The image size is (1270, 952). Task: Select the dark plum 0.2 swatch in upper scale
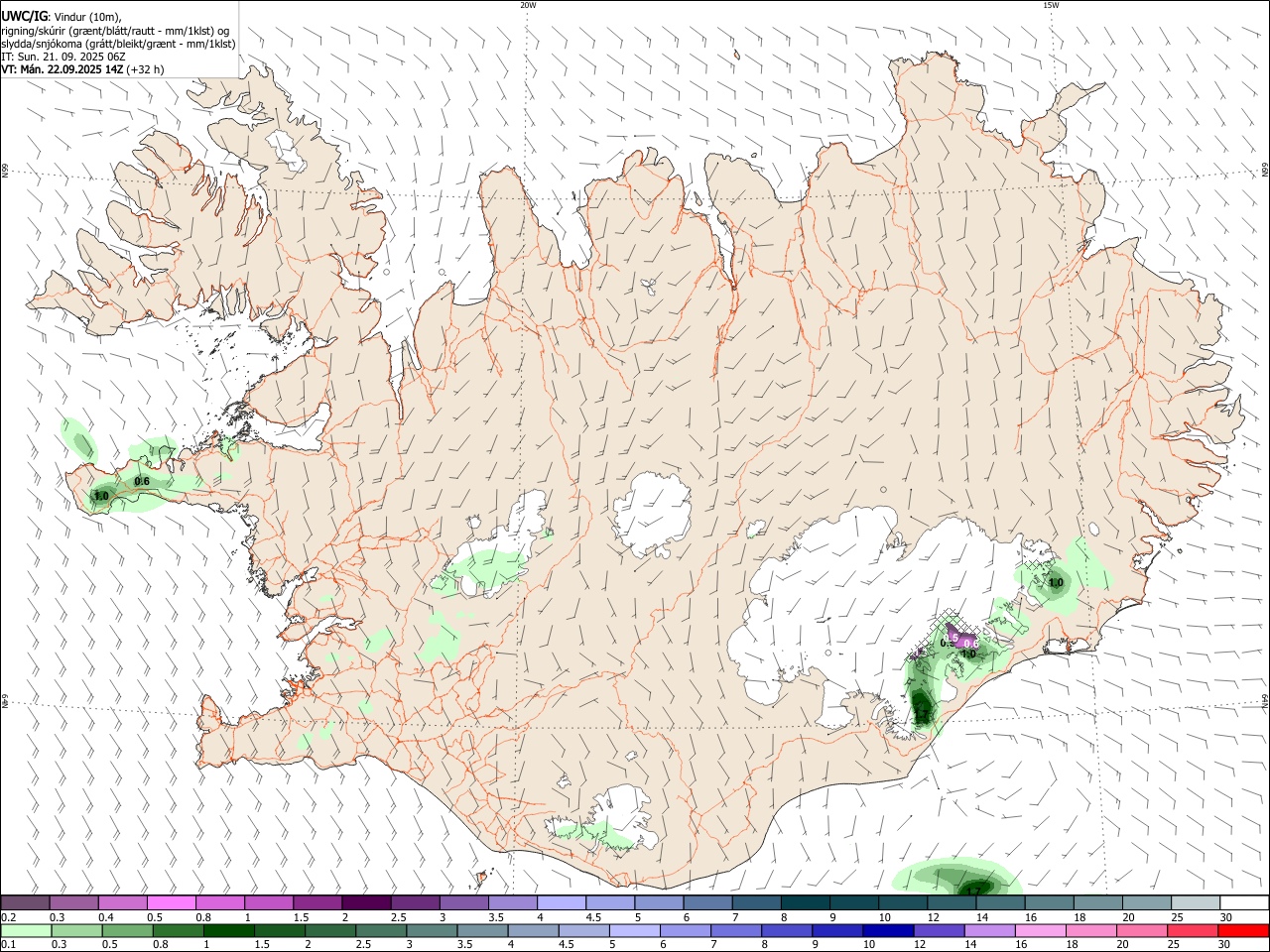tap(25, 903)
